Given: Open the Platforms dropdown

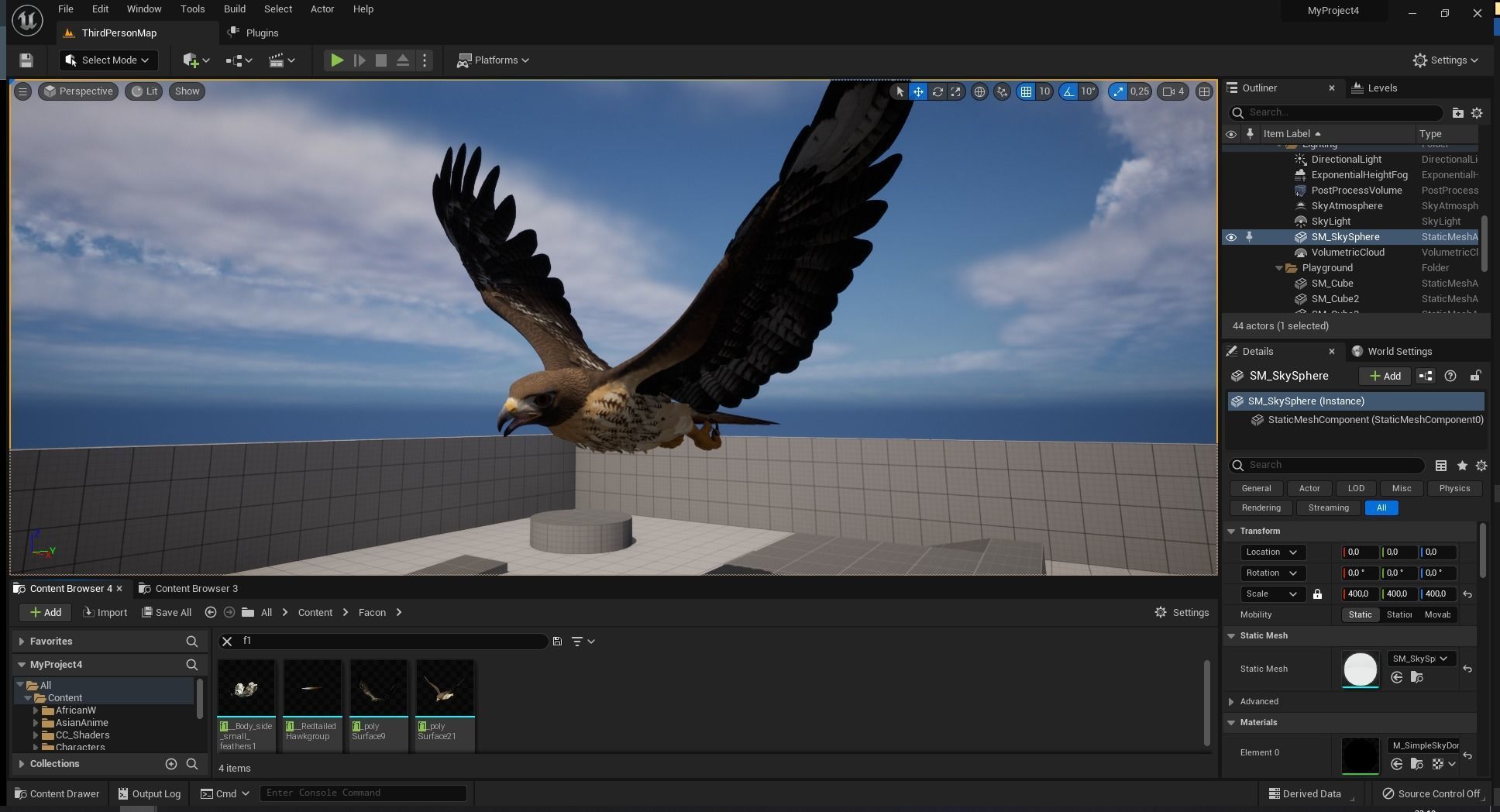Looking at the screenshot, I should pyautogui.click(x=493, y=60).
